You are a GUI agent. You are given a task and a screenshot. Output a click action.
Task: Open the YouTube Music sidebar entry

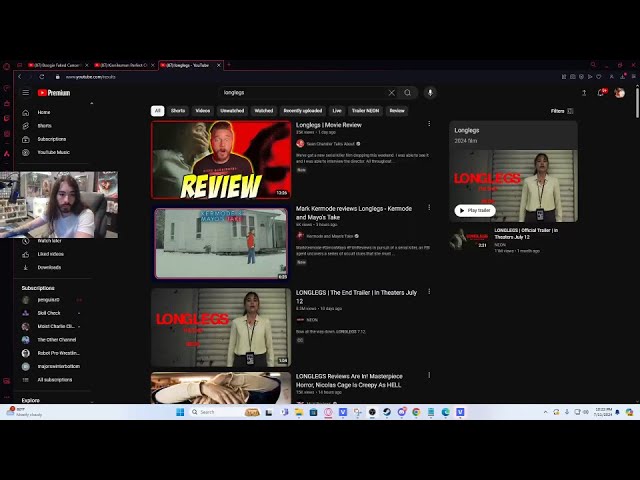53,152
